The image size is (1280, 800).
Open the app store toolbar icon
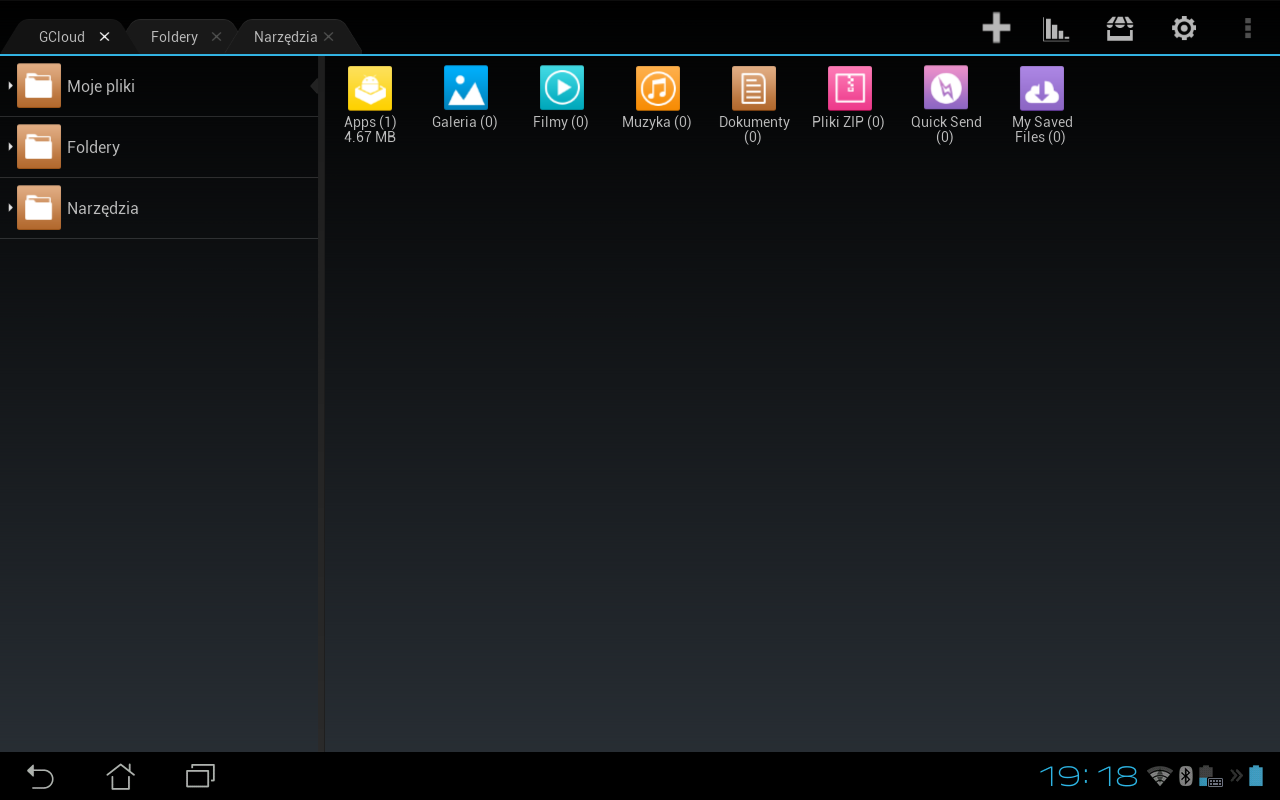pyautogui.click(x=1119, y=28)
